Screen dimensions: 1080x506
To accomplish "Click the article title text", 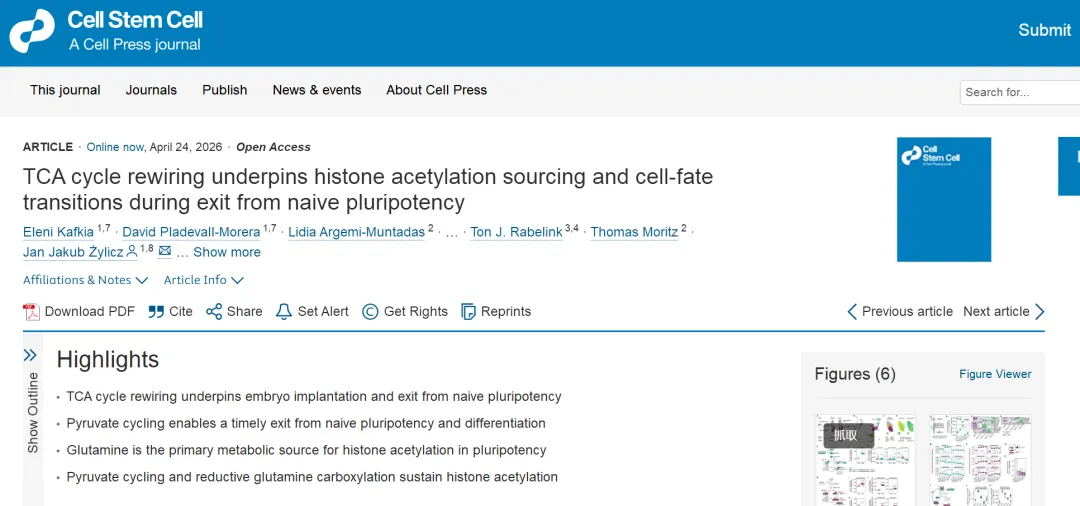I will pyautogui.click(x=368, y=190).
